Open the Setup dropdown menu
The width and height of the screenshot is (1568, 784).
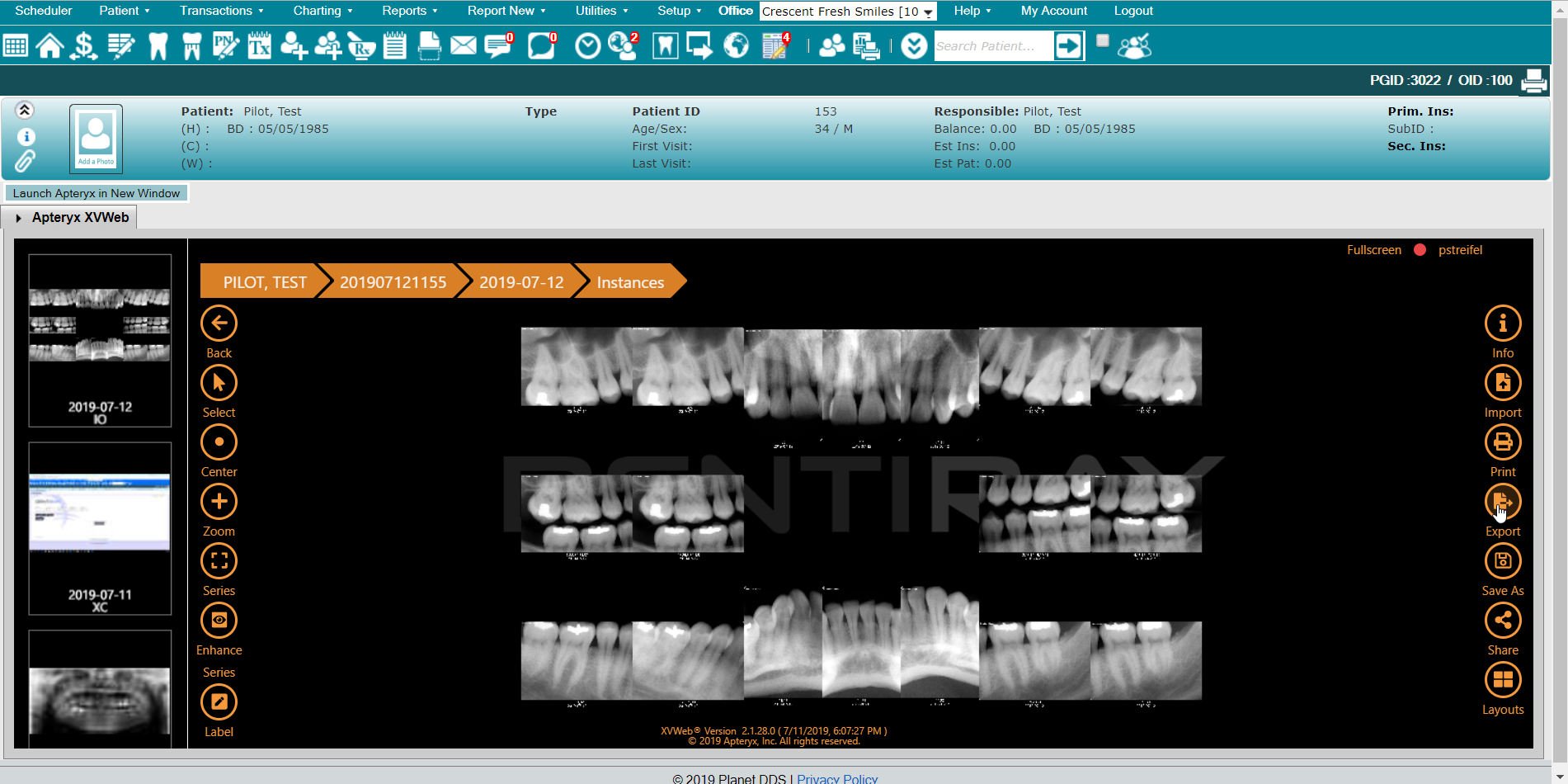679,11
